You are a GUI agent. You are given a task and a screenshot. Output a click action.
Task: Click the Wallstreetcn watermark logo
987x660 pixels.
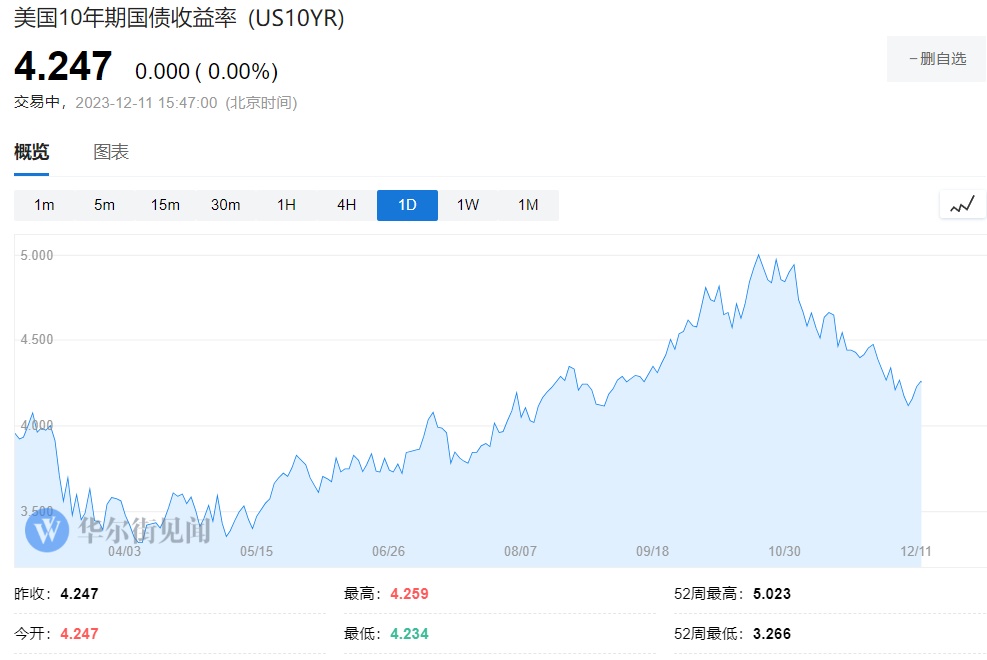point(47,530)
